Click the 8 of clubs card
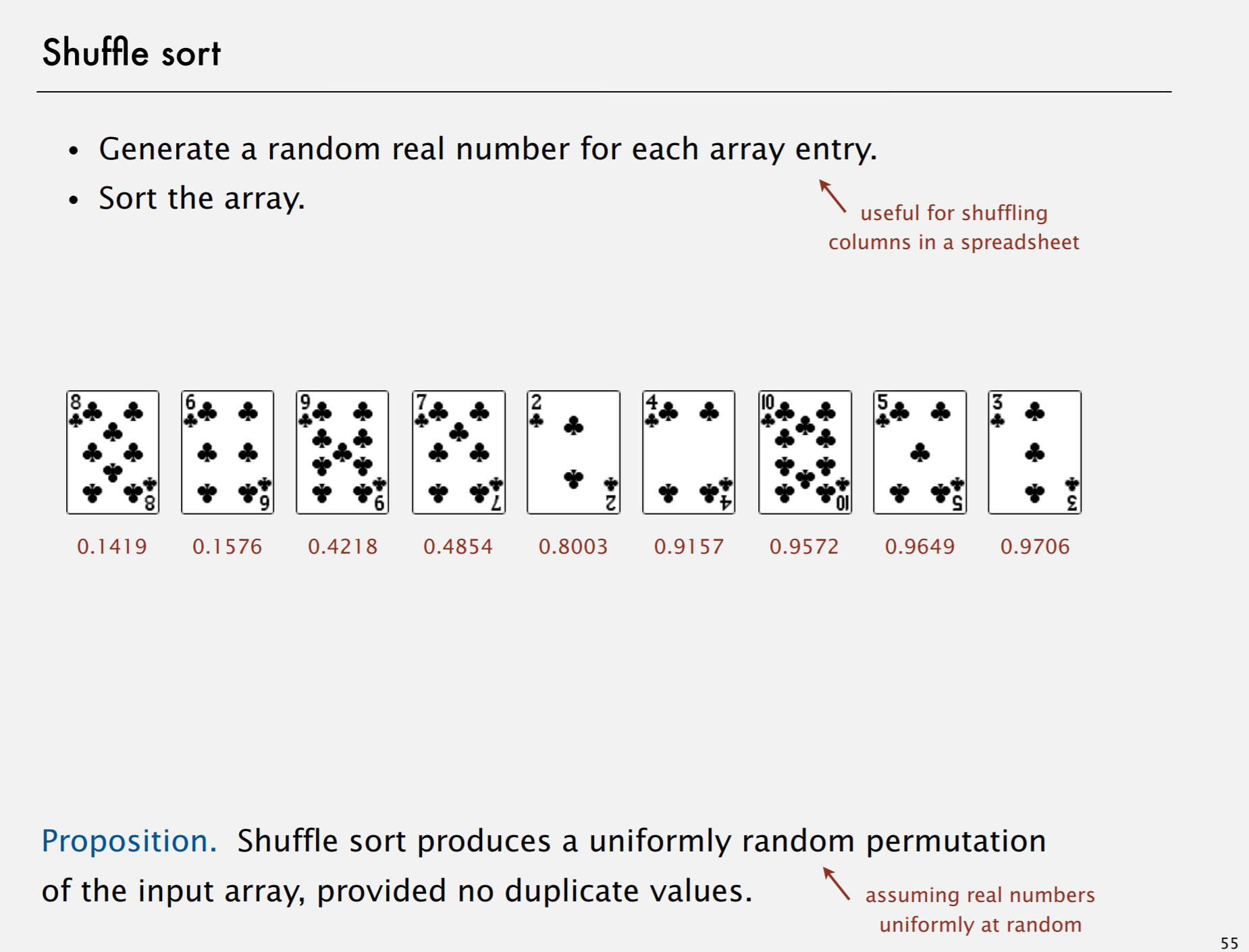Screen dimensions: 1249x952 click(113, 452)
